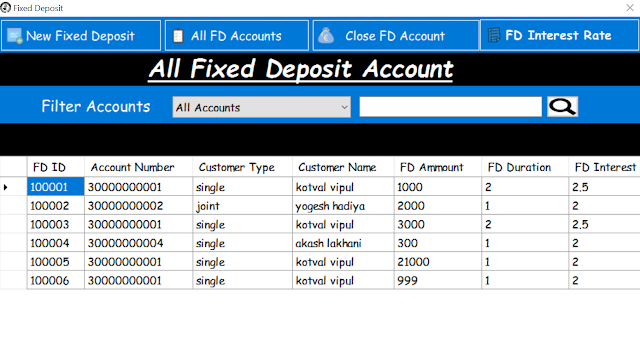
Task: Click FD amount 2000
Action: [438, 205]
